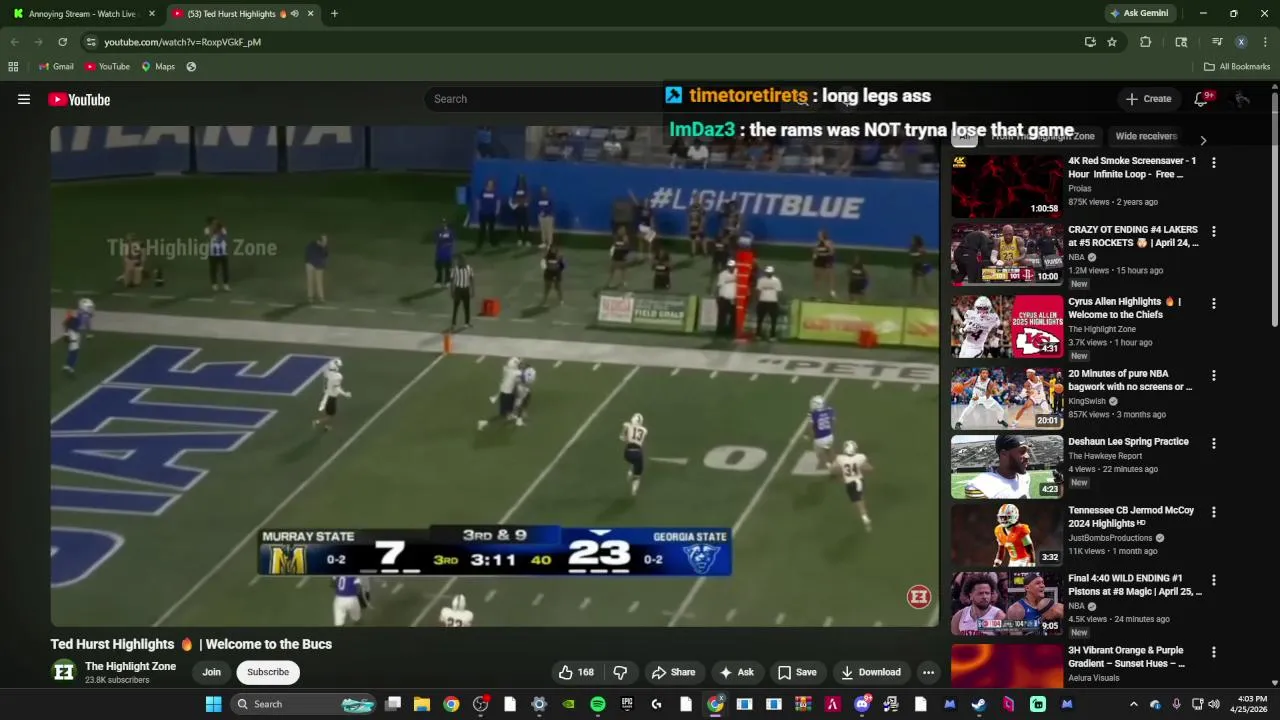The height and width of the screenshot is (720, 1280).
Task: Open the Chrome extensions puzzle icon
Action: tap(1146, 42)
